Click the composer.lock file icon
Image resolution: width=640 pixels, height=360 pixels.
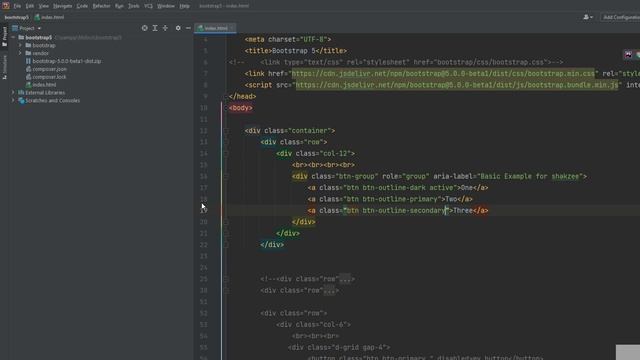coord(28,77)
